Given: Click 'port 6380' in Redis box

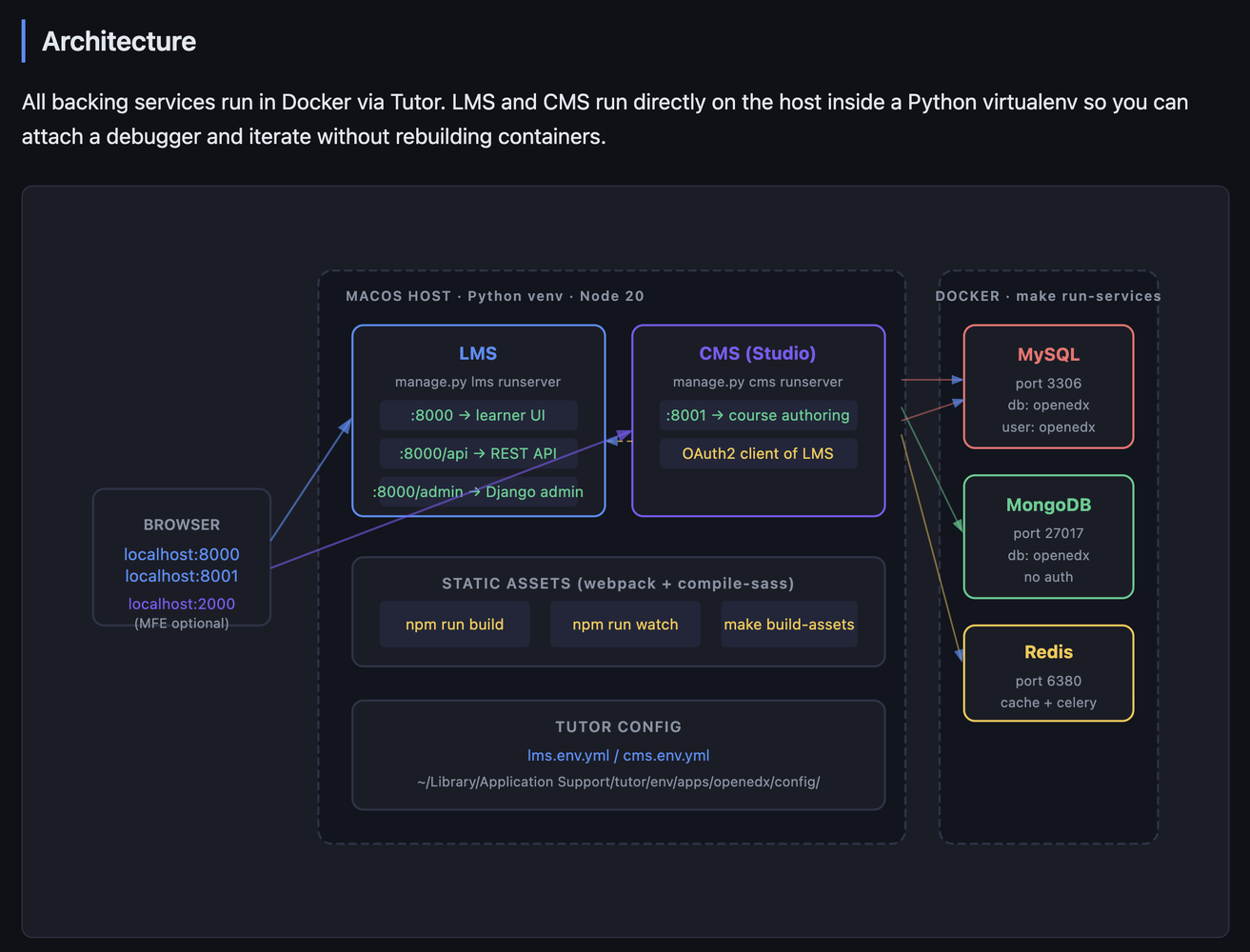Looking at the screenshot, I should [1048, 682].
